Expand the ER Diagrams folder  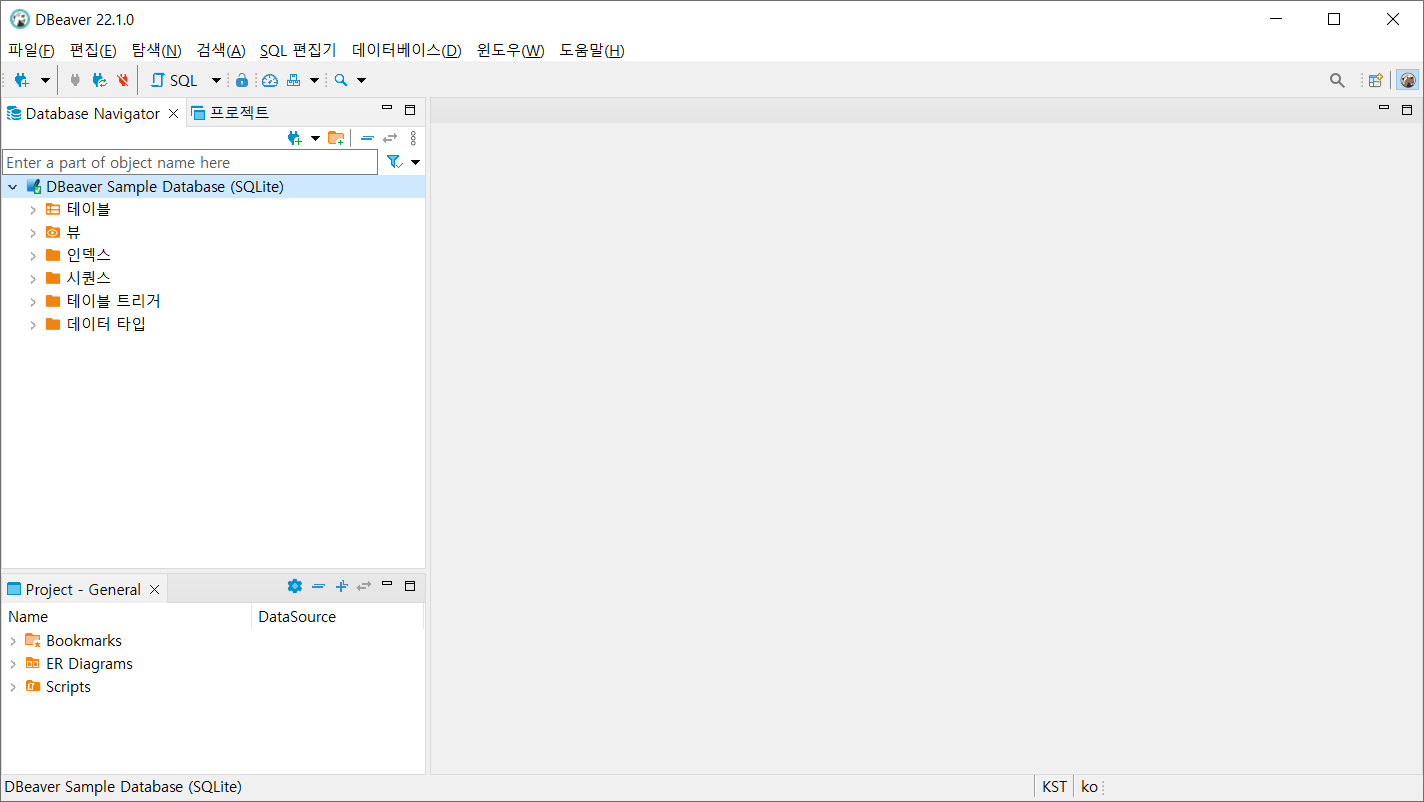click(13, 664)
